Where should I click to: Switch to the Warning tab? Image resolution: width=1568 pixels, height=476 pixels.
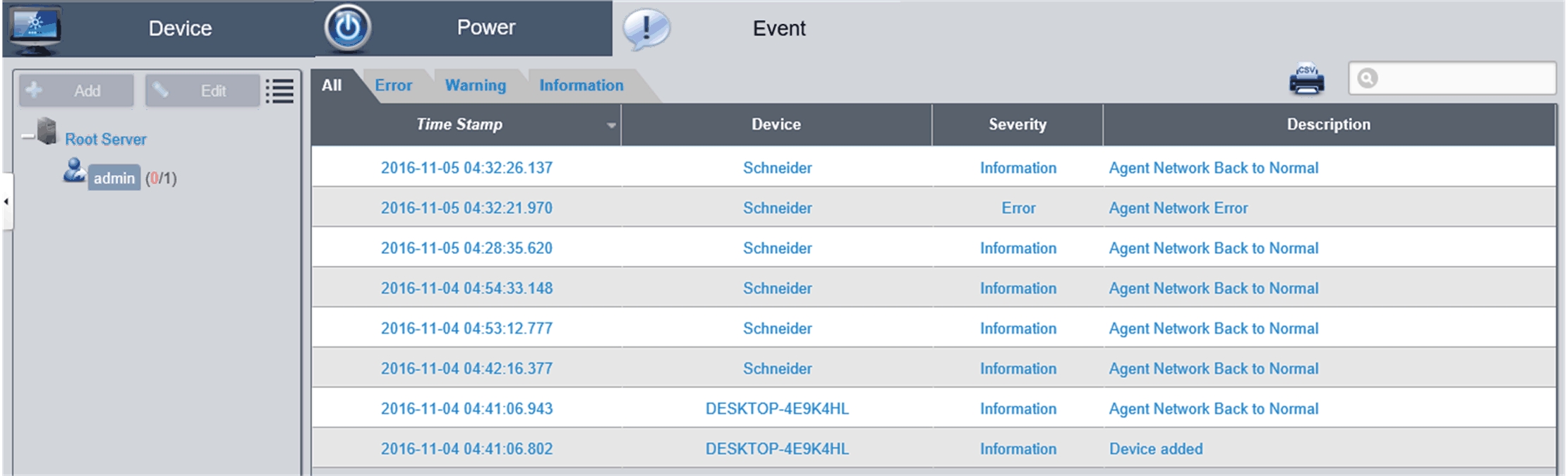(x=475, y=85)
